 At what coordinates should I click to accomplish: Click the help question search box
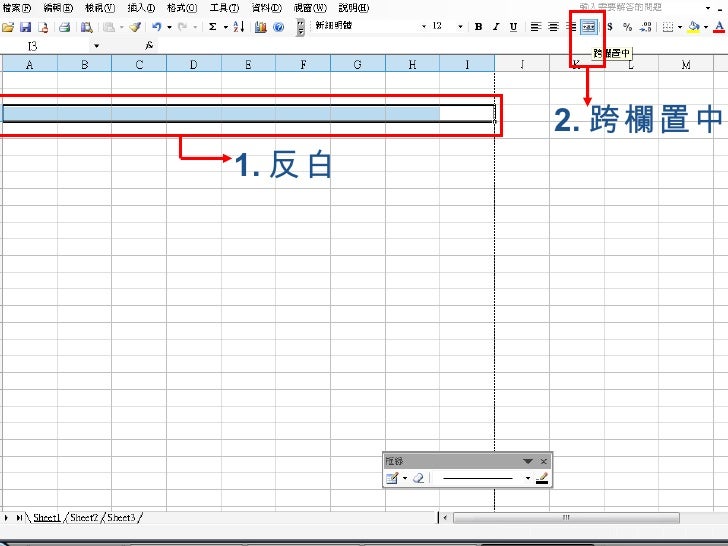click(x=641, y=7)
